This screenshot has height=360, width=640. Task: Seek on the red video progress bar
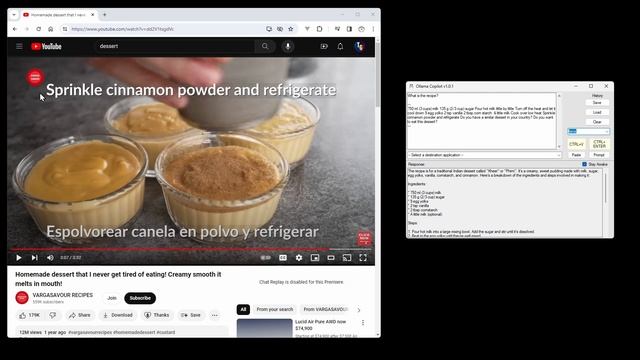point(191,249)
